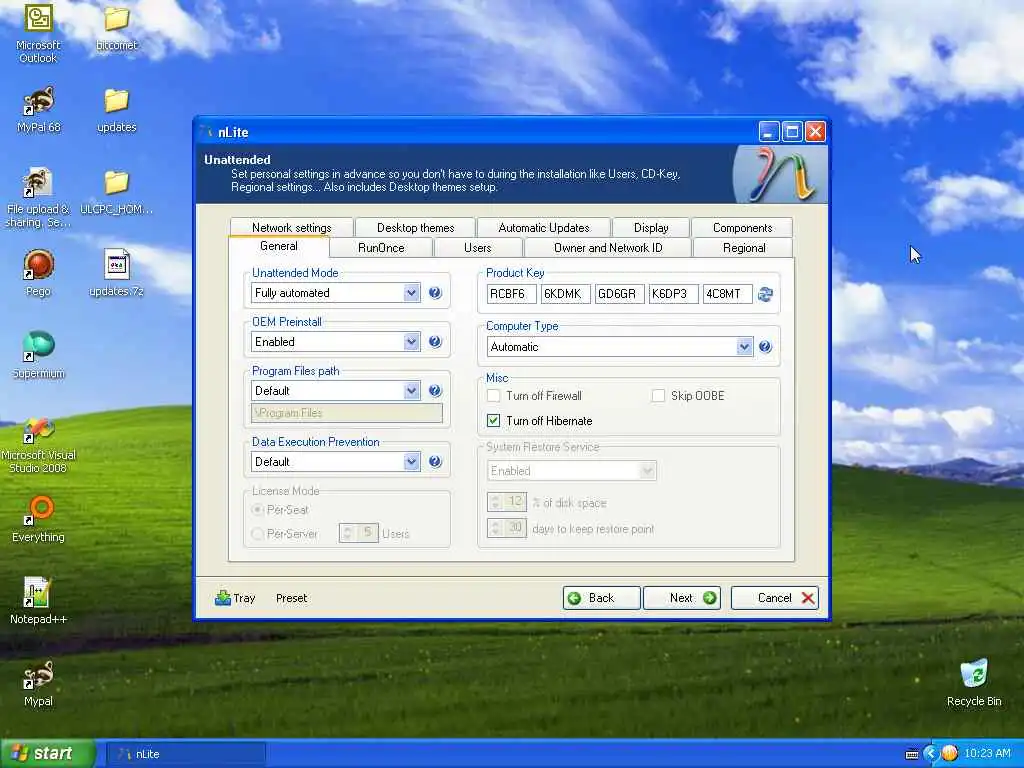Click the nLite taskbar button
The width and height of the screenshot is (1024, 768).
tap(185, 754)
